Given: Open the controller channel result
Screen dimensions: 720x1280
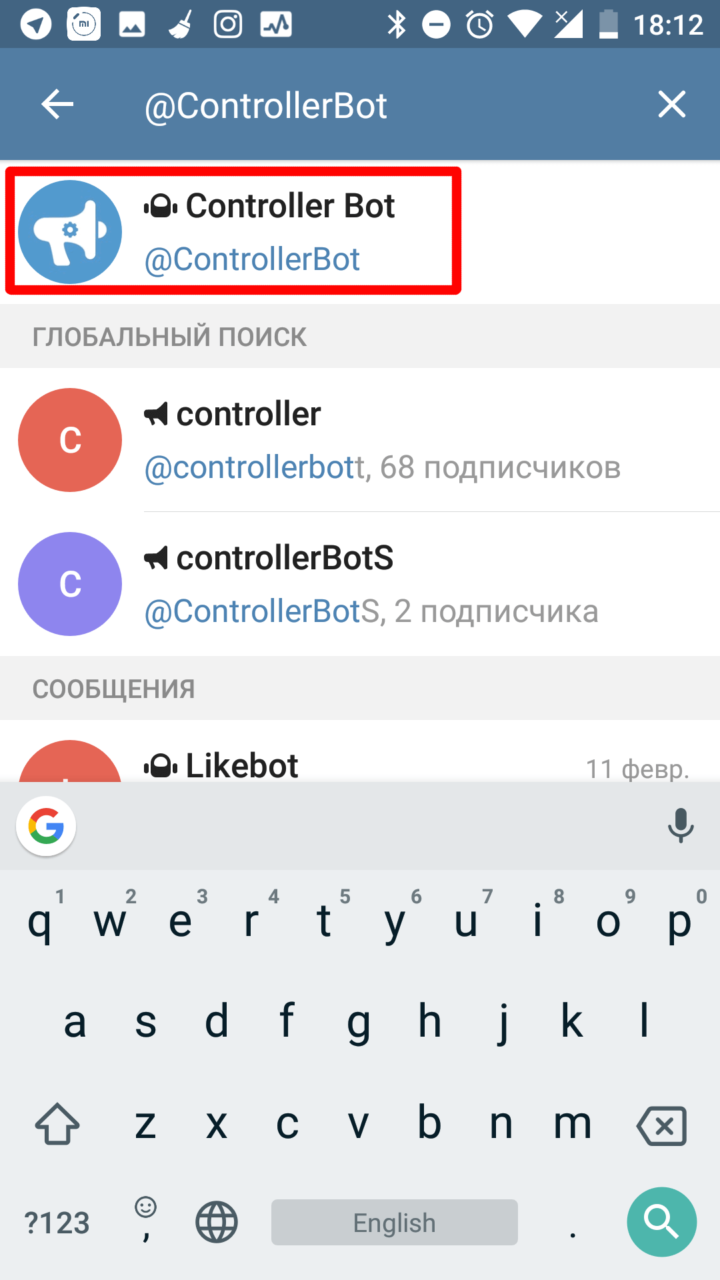Looking at the screenshot, I should point(360,440).
